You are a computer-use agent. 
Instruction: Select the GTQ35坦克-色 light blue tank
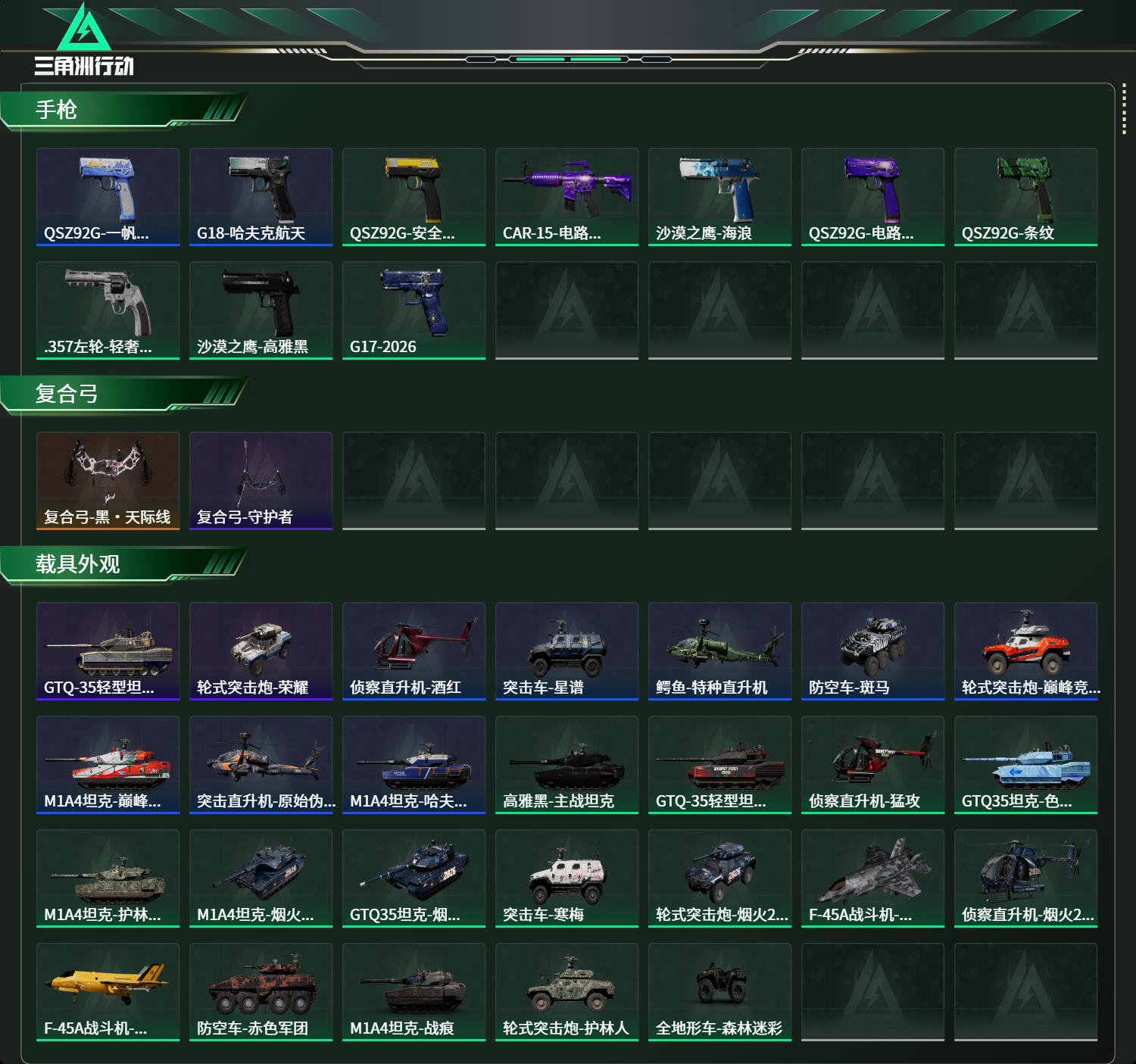1025,765
